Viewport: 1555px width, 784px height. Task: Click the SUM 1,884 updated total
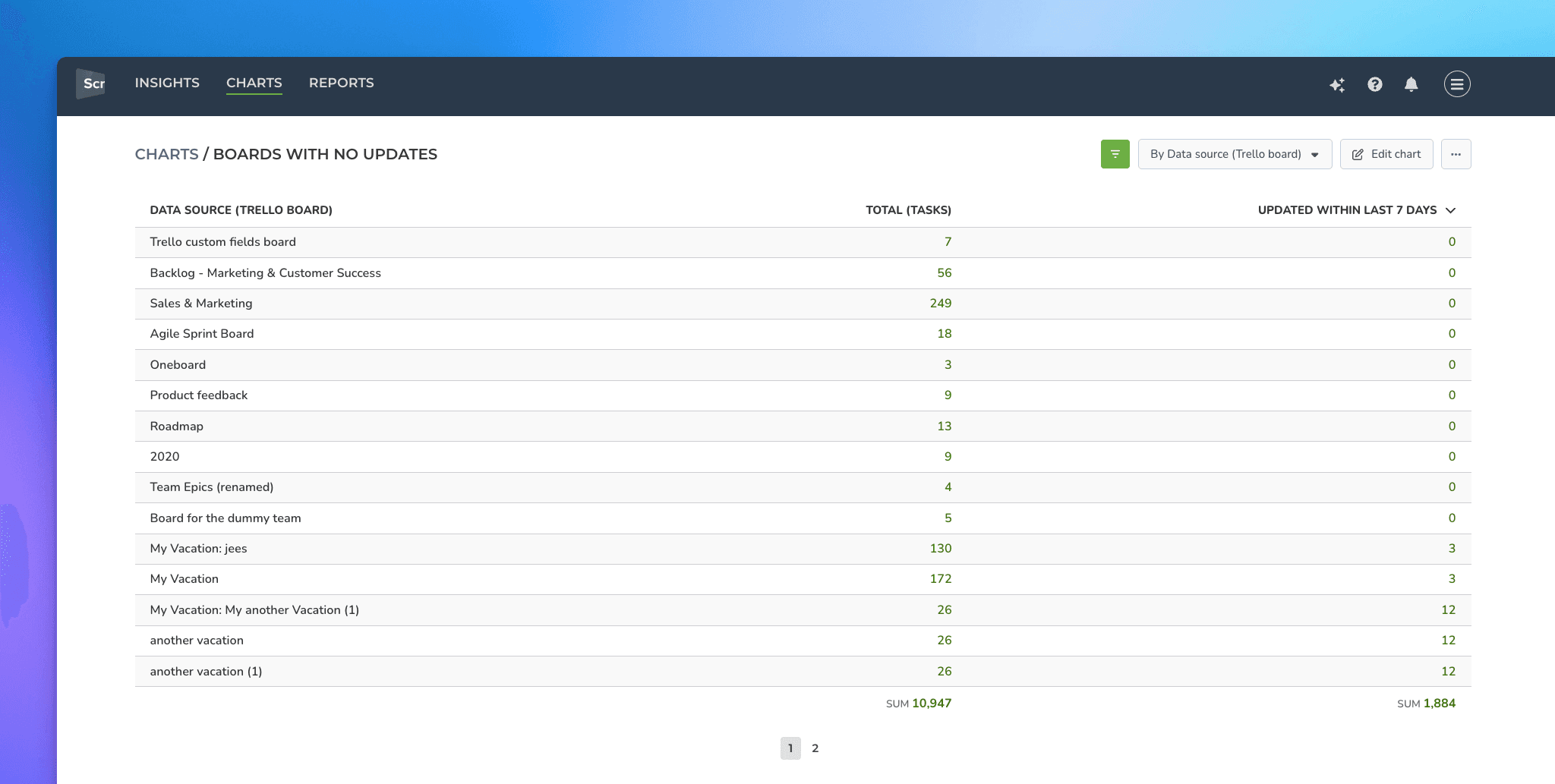[x=1426, y=704]
